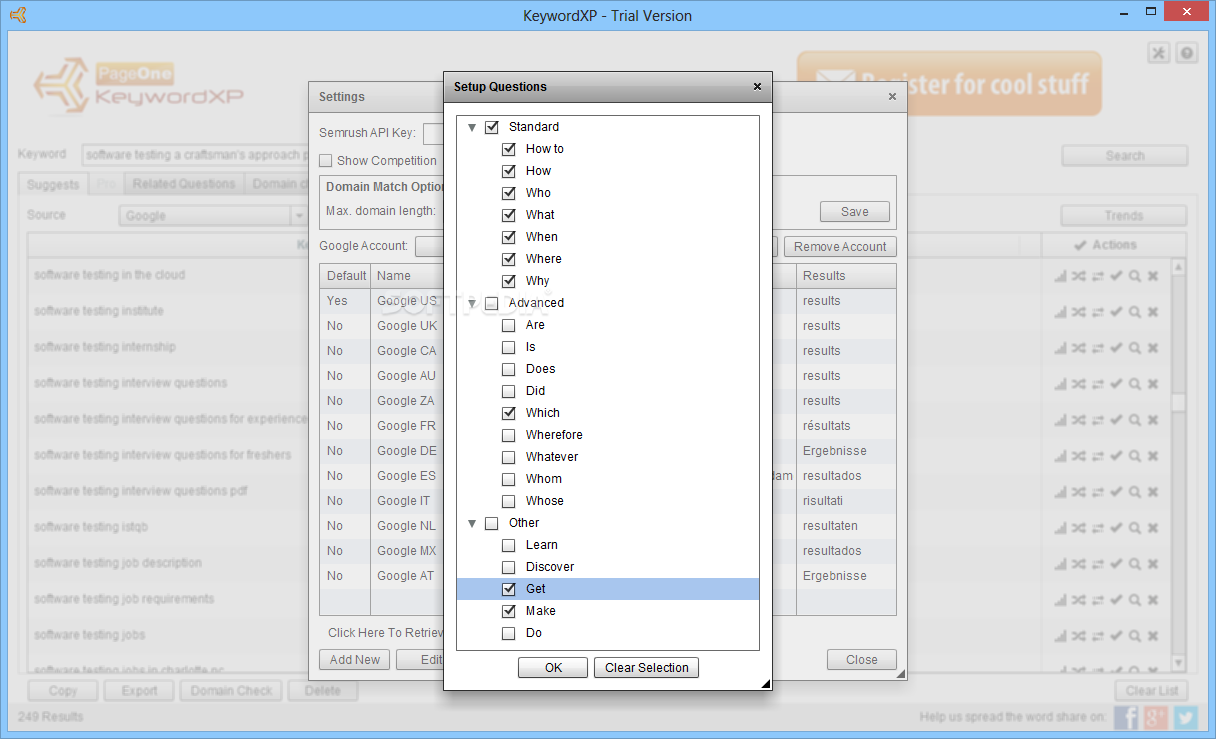This screenshot has height=739, width=1216.
Task: Click swap arrows icon for 'interview questions for freshers'
Action: [1098, 456]
